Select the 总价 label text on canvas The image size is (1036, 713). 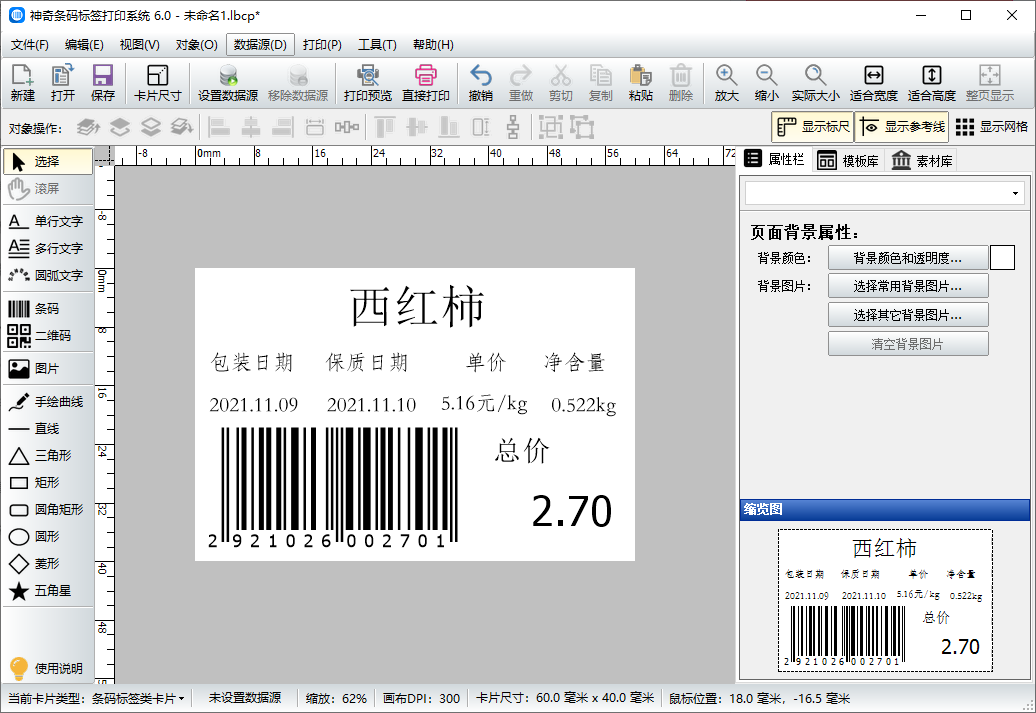pos(522,451)
